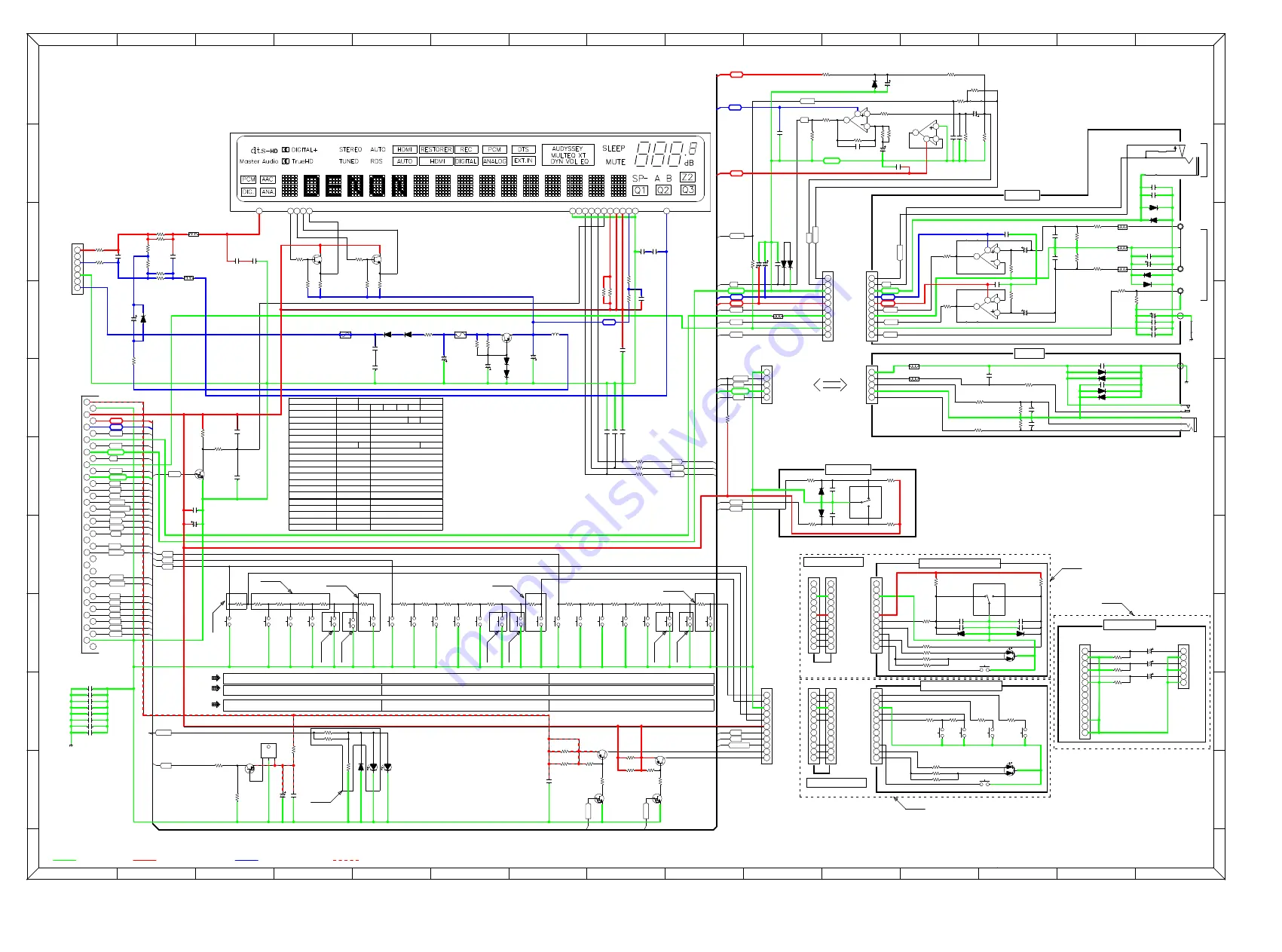Viewport: 1282px width, 952px height.
Task: Click the dB unit label
Action: (x=689, y=163)
